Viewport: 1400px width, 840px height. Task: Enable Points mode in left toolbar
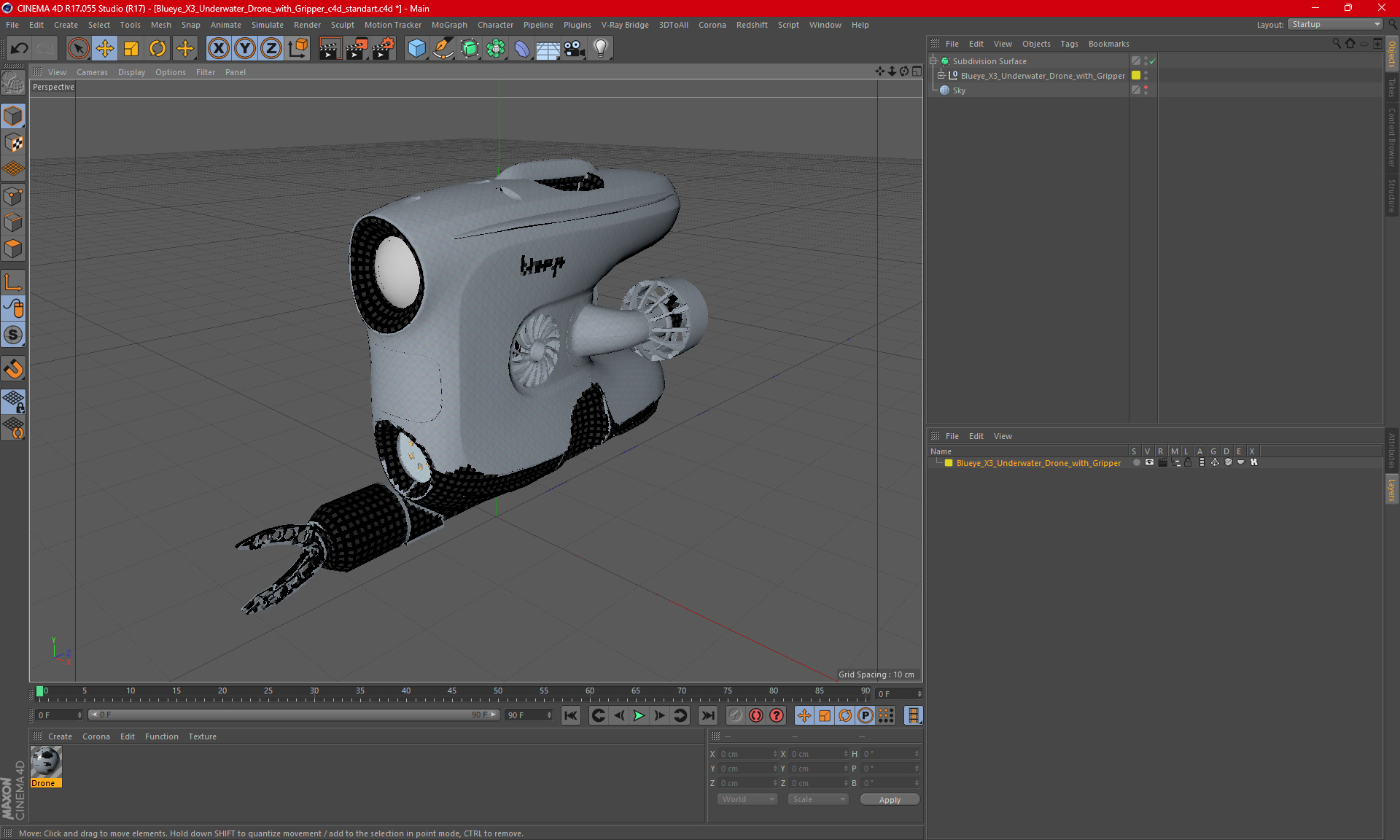[13, 196]
